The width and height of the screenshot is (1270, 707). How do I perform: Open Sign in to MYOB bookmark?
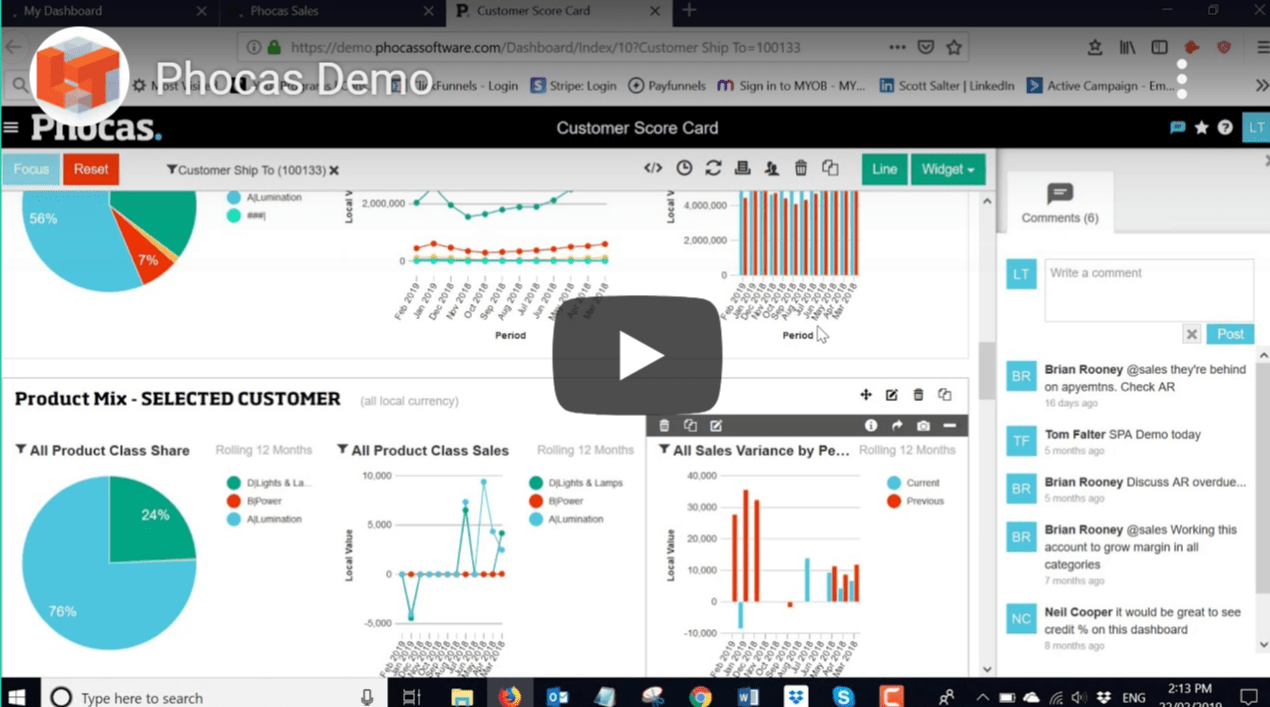point(792,86)
